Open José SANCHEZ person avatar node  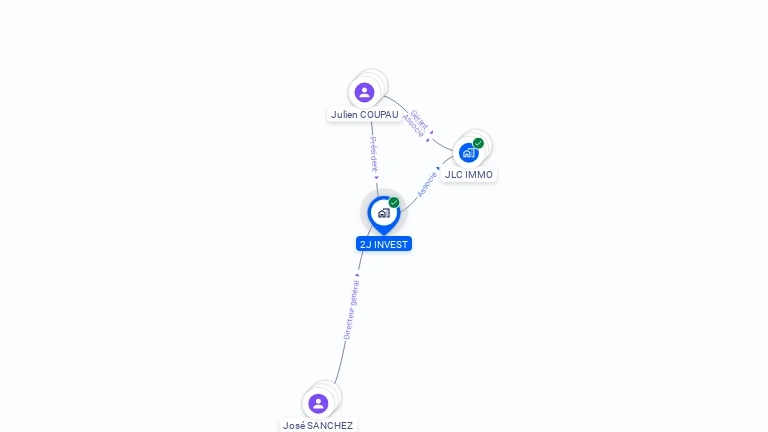(318, 404)
